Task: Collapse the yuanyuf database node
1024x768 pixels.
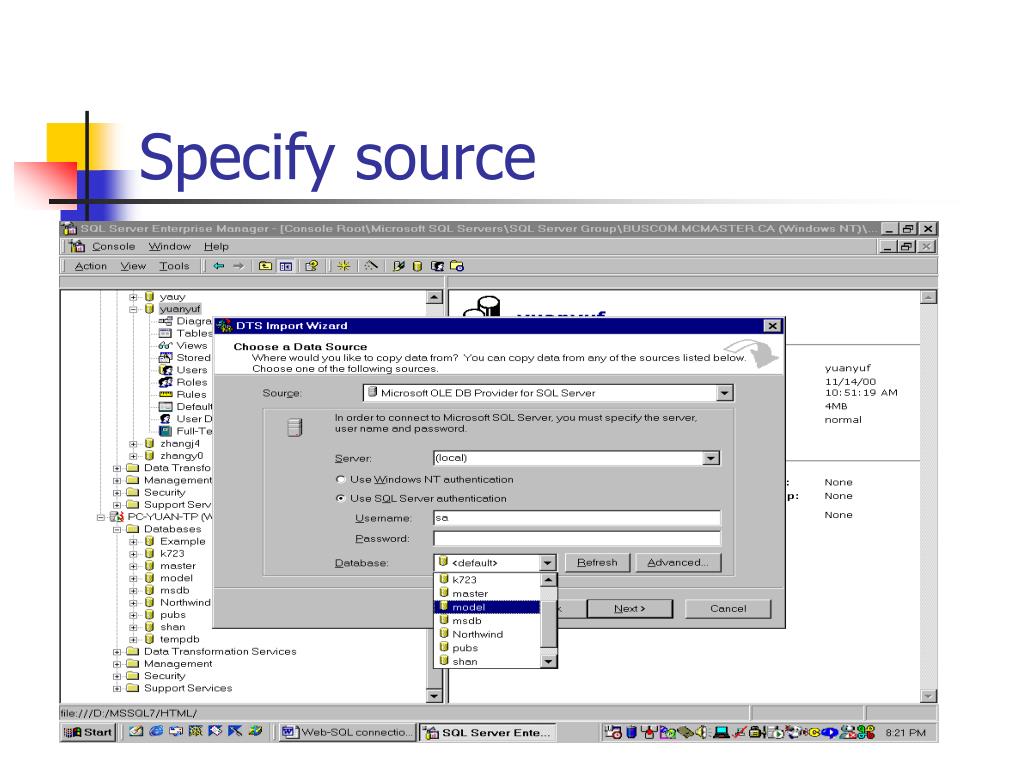Action: [x=133, y=309]
